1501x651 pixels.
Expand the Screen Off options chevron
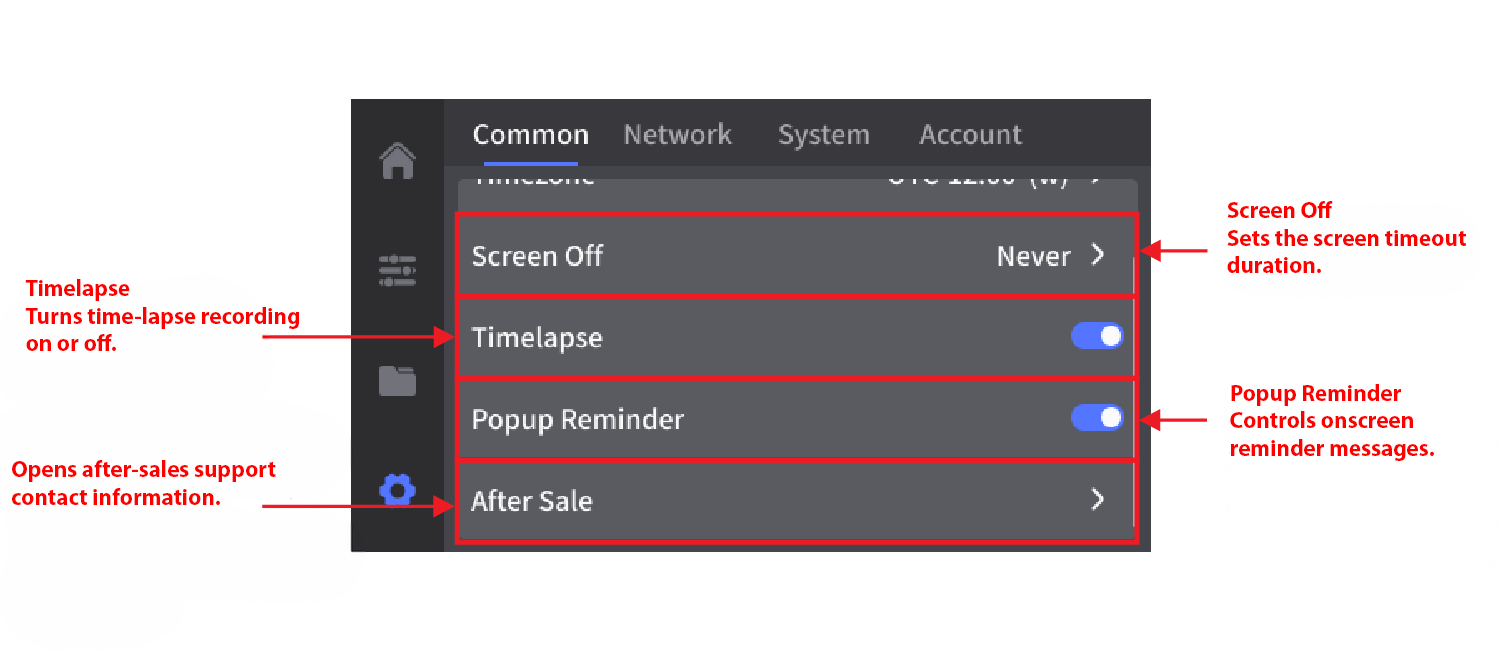(1097, 256)
